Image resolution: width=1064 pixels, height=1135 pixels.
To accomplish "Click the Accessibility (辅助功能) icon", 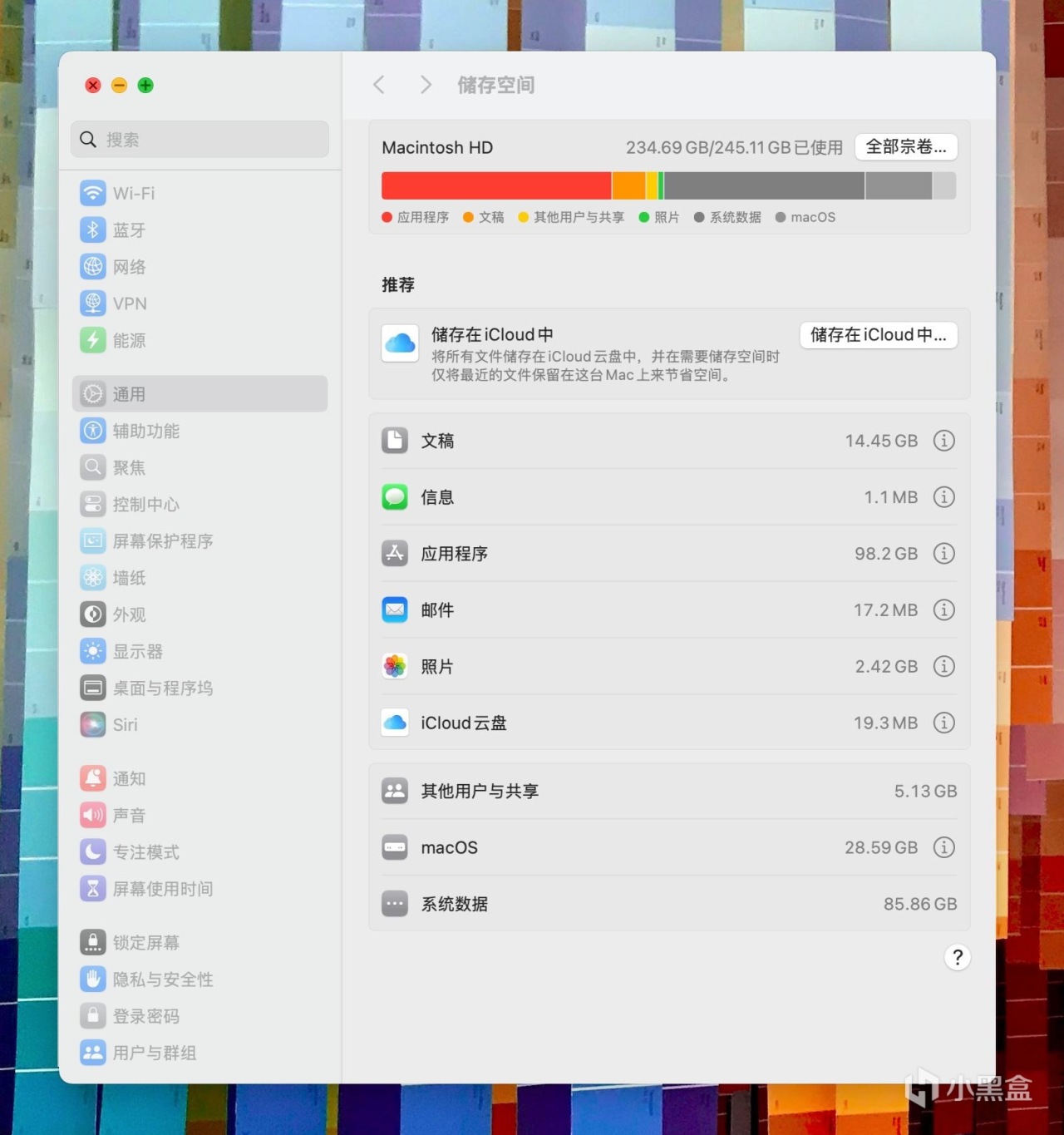I will click(93, 431).
